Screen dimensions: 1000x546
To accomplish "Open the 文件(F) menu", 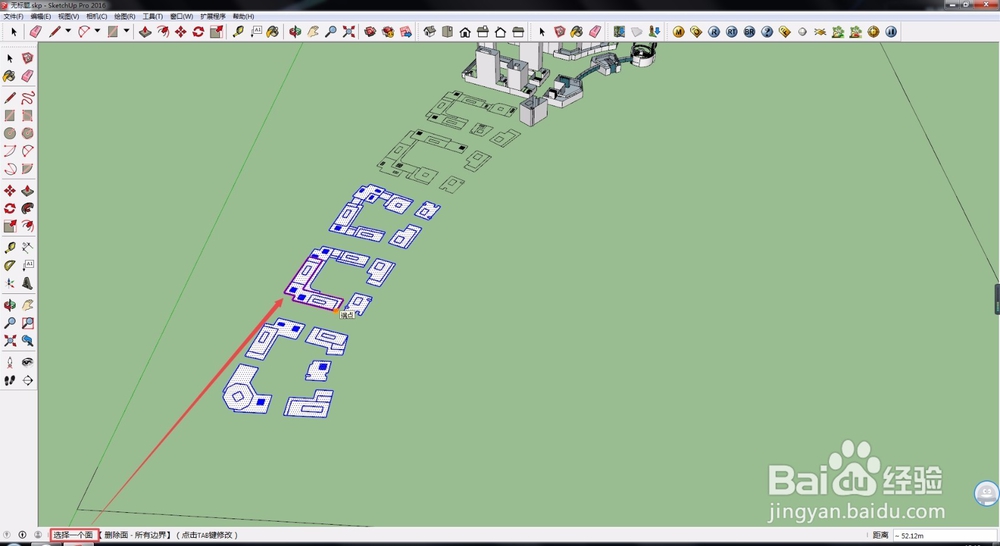I will click(13, 17).
